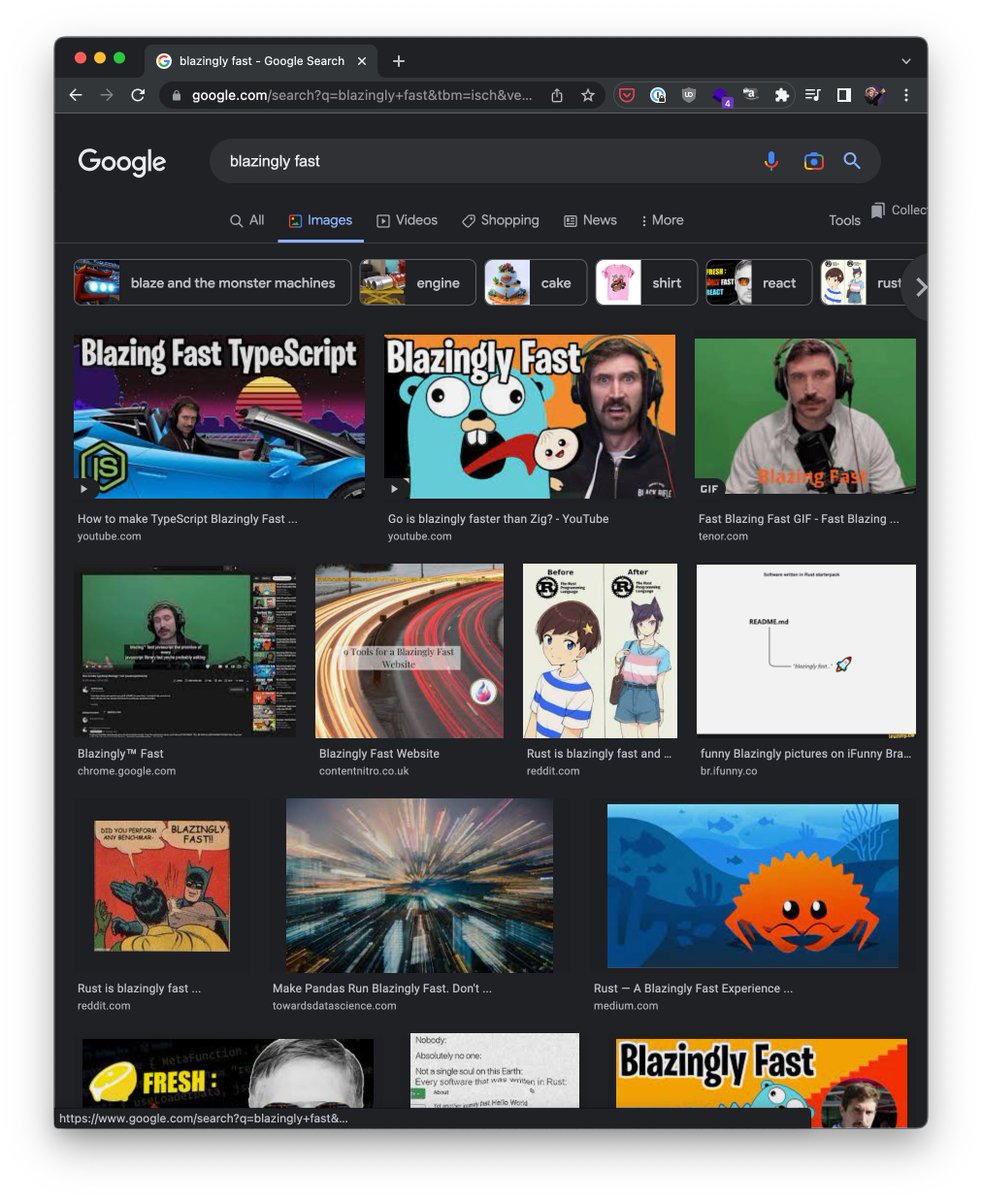Open the purple extension with badge 4
Image resolution: width=982 pixels, height=1200 pixels.
click(x=721, y=96)
